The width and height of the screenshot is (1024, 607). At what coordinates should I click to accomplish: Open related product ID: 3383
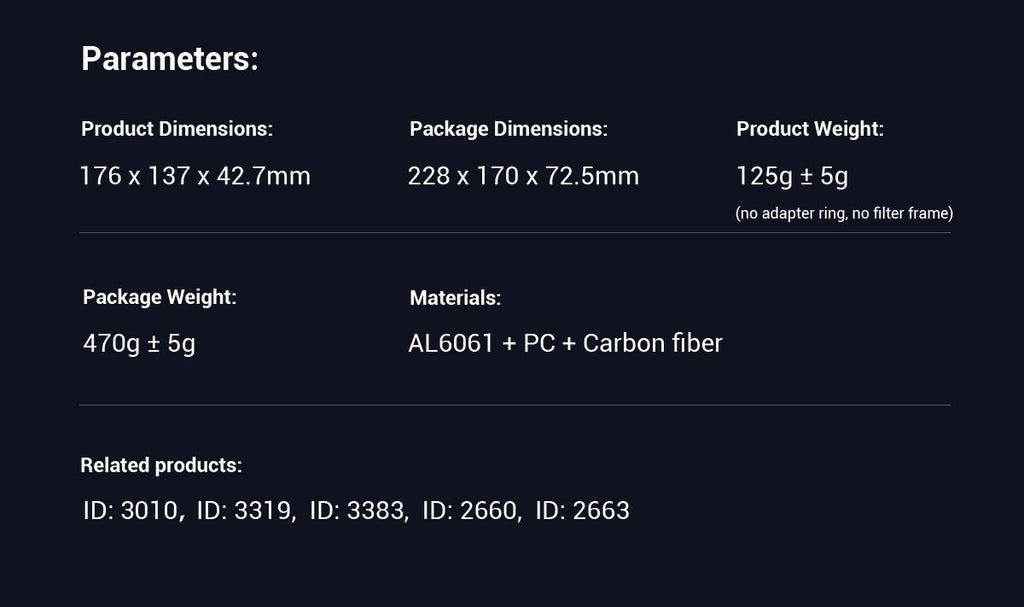(357, 510)
